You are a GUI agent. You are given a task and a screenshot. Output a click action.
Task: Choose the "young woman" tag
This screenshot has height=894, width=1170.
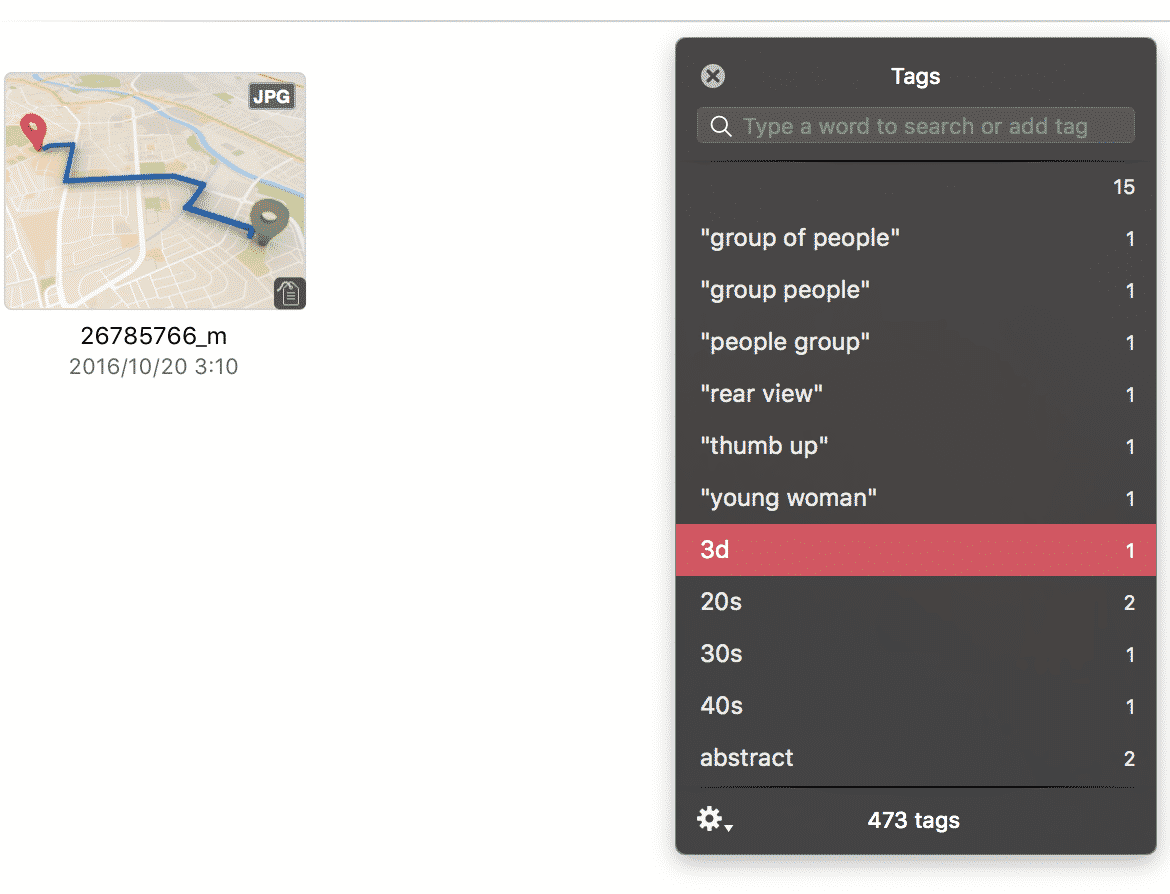(789, 498)
